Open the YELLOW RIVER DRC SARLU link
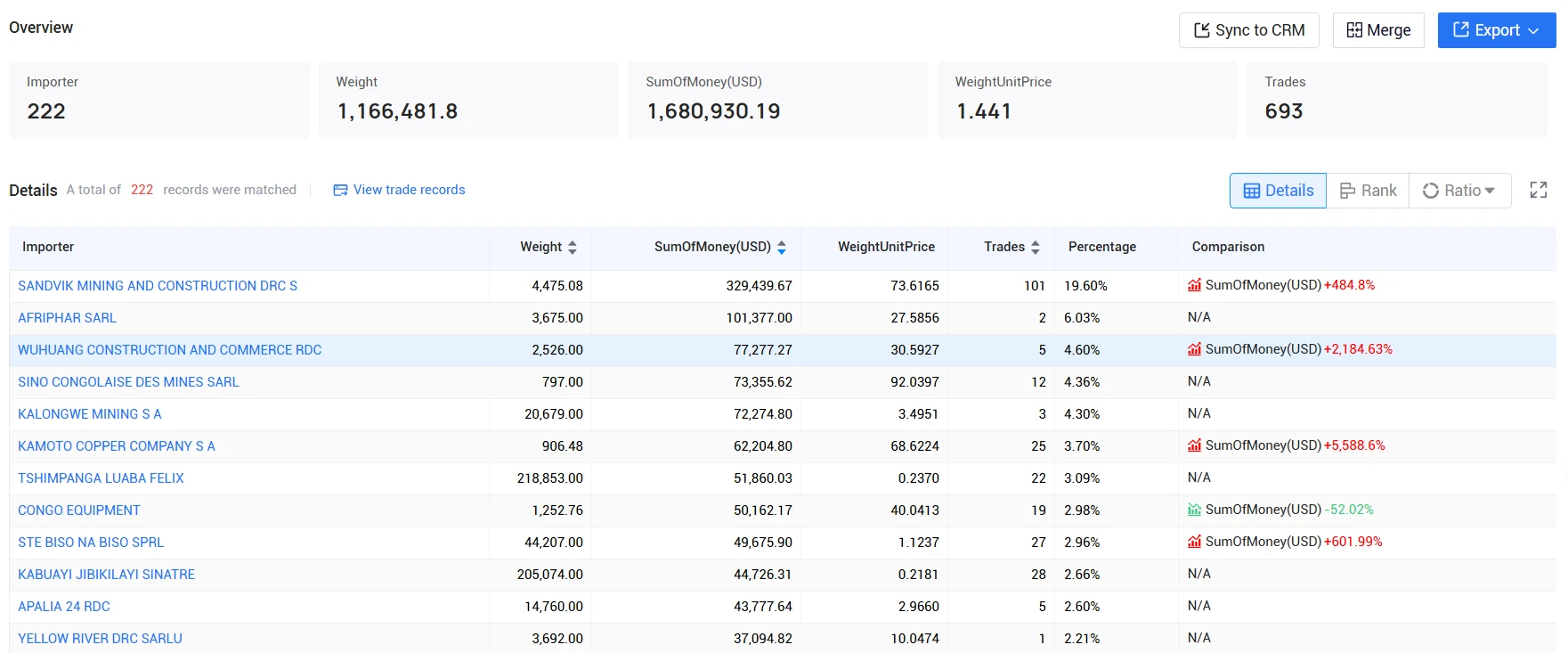Screen dimensions: 1568x653 pos(100,639)
